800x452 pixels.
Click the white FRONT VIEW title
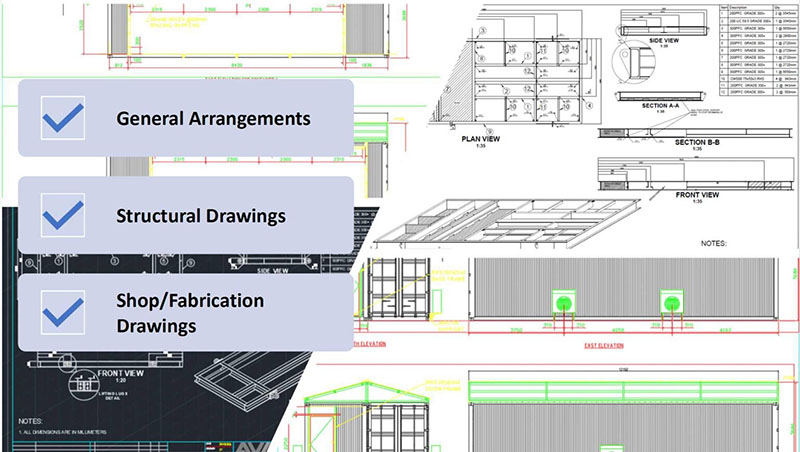(697, 194)
